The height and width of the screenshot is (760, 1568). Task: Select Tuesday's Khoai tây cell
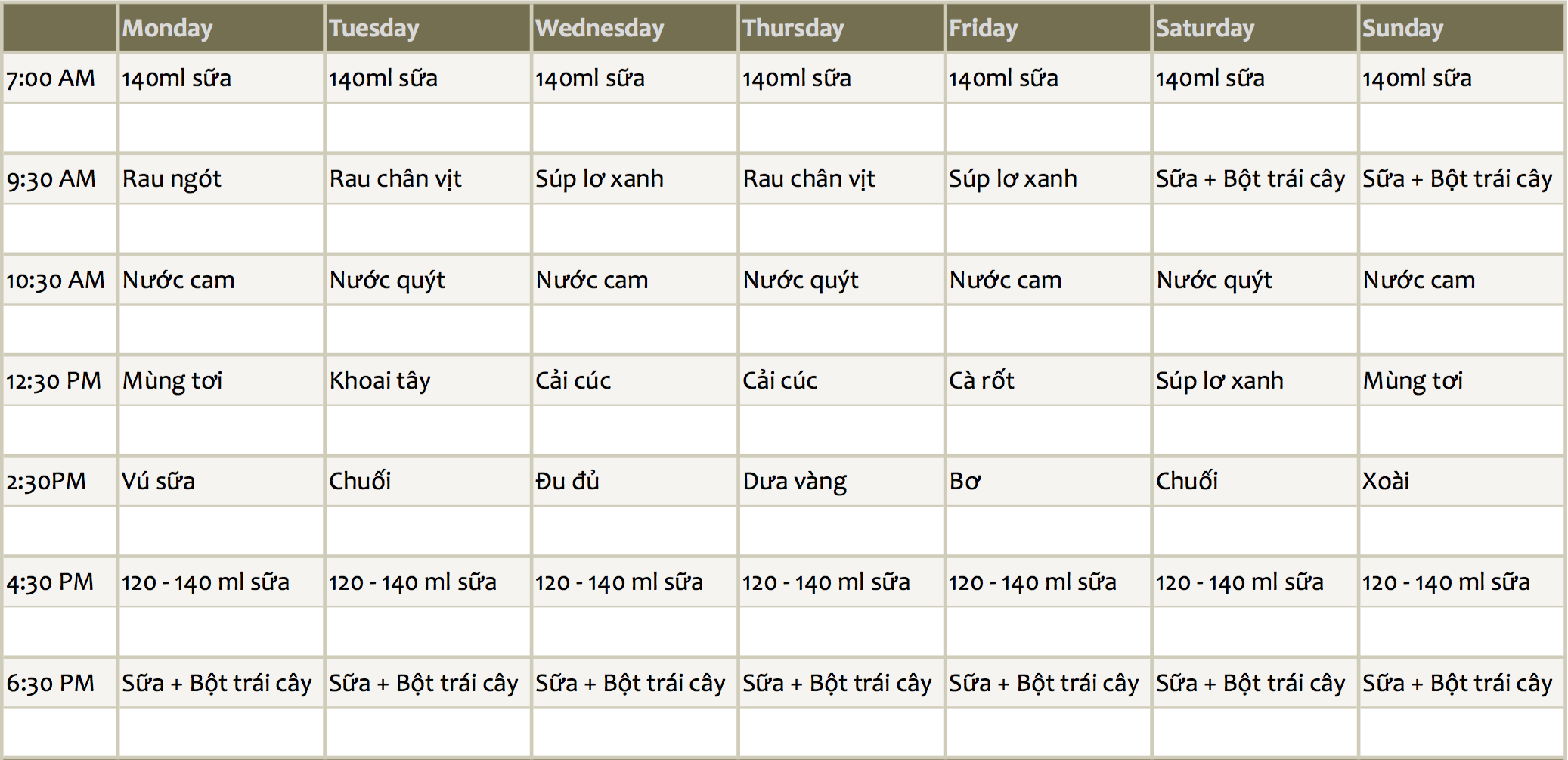pyautogui.click(x=428, y=380)
